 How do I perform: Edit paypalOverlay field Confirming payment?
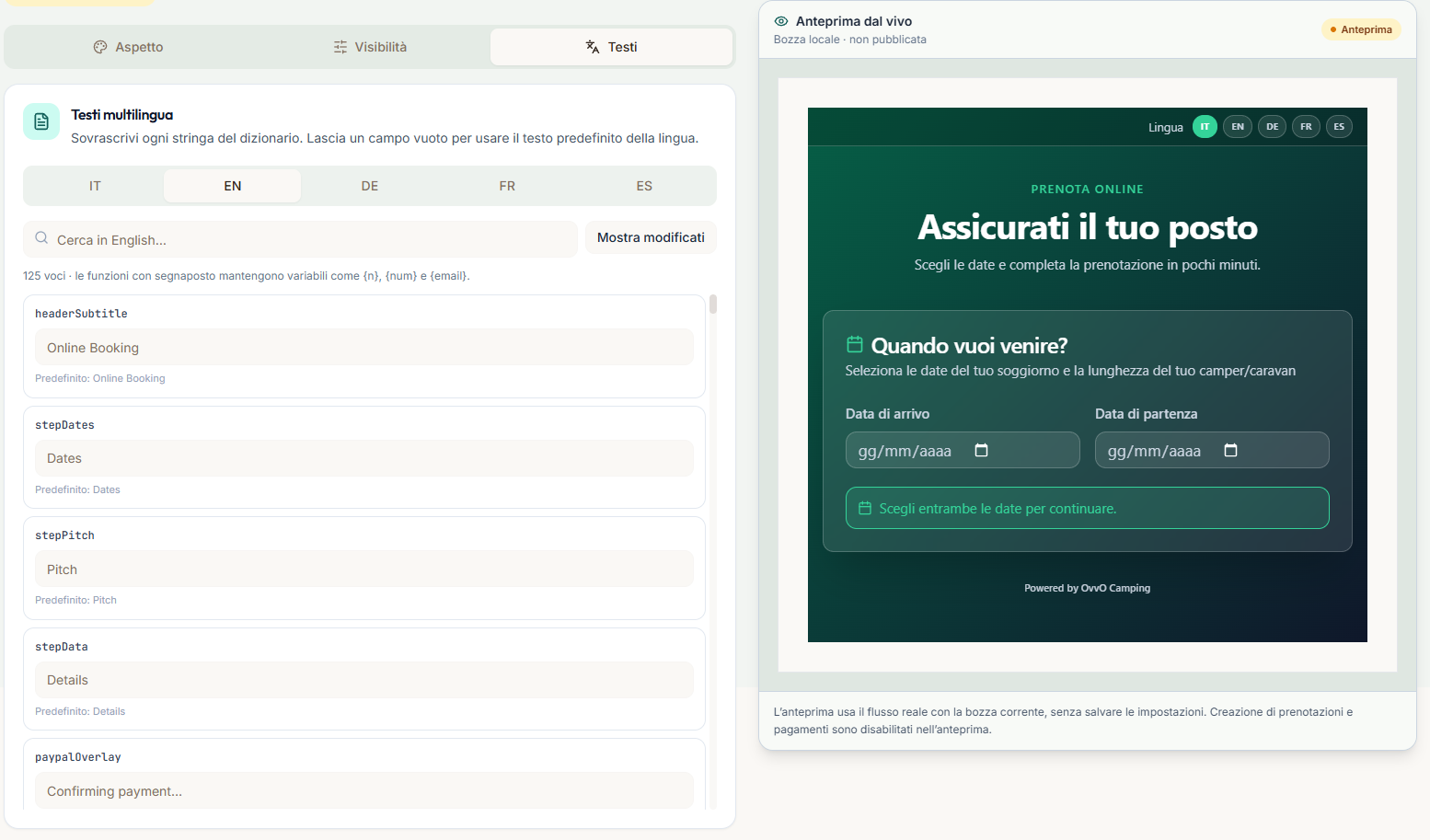tap(364, 791)
